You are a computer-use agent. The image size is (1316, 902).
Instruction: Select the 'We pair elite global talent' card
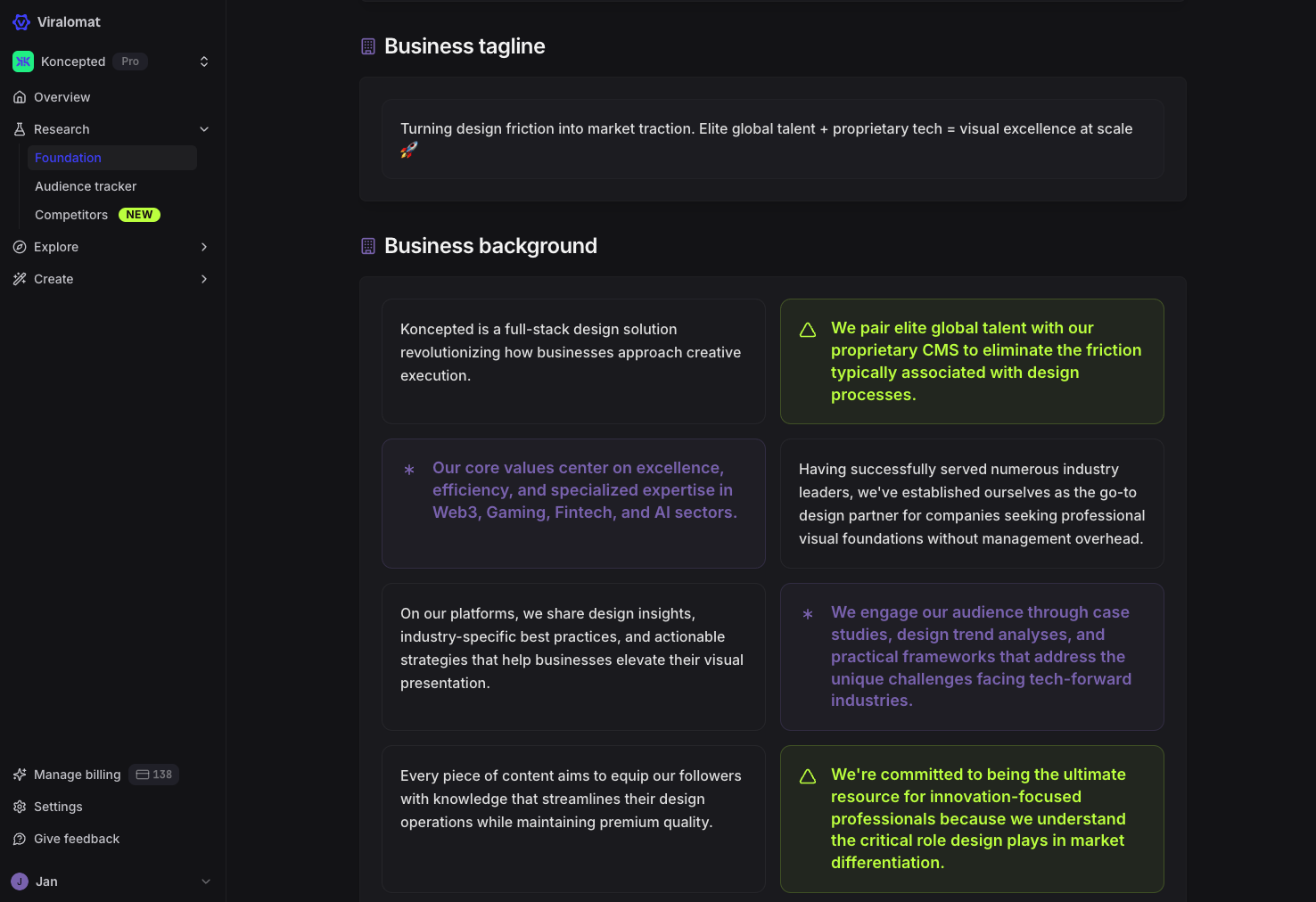(972, 361)
